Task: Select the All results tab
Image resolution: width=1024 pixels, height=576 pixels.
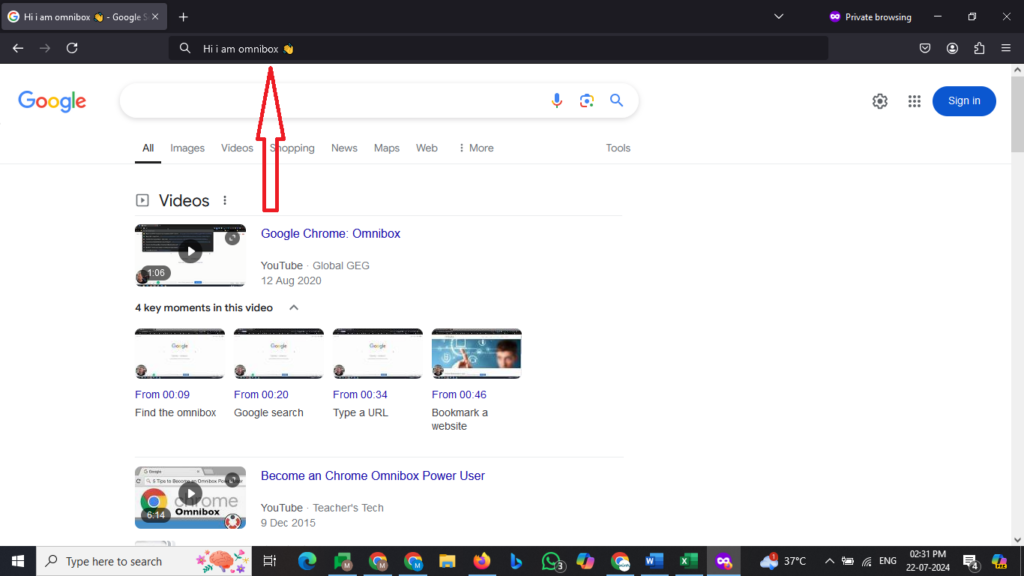Action: coord(148,148)
